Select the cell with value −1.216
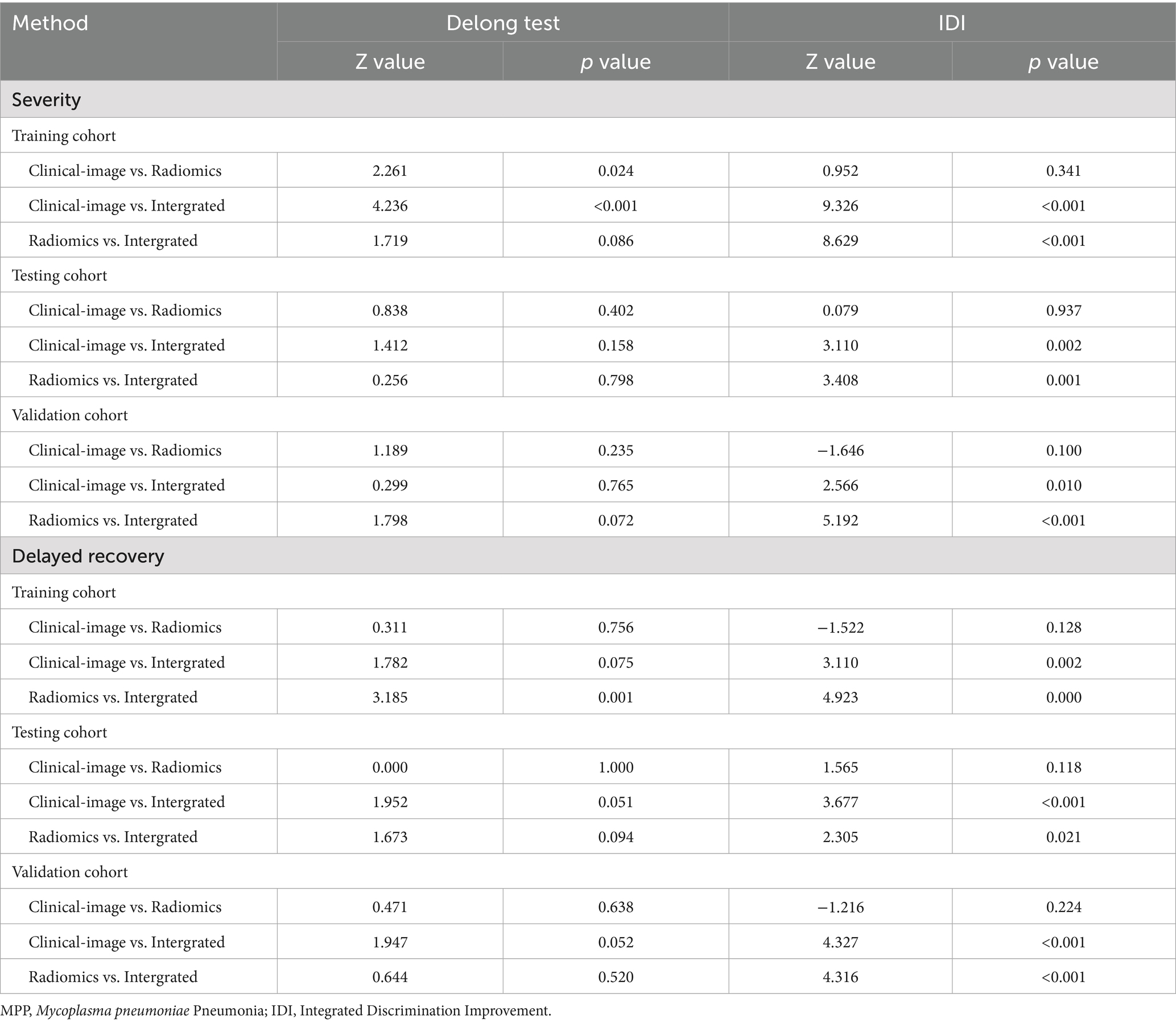 (x=840, y=907)
